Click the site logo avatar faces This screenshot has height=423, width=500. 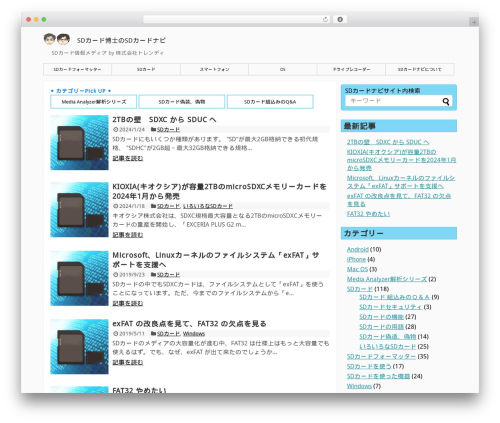[57, 39]
